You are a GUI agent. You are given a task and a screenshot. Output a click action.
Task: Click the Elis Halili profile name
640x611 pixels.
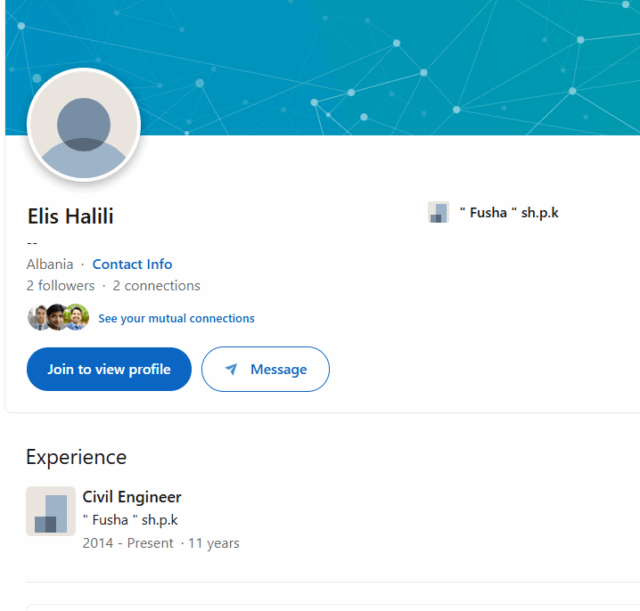(70, 216)
